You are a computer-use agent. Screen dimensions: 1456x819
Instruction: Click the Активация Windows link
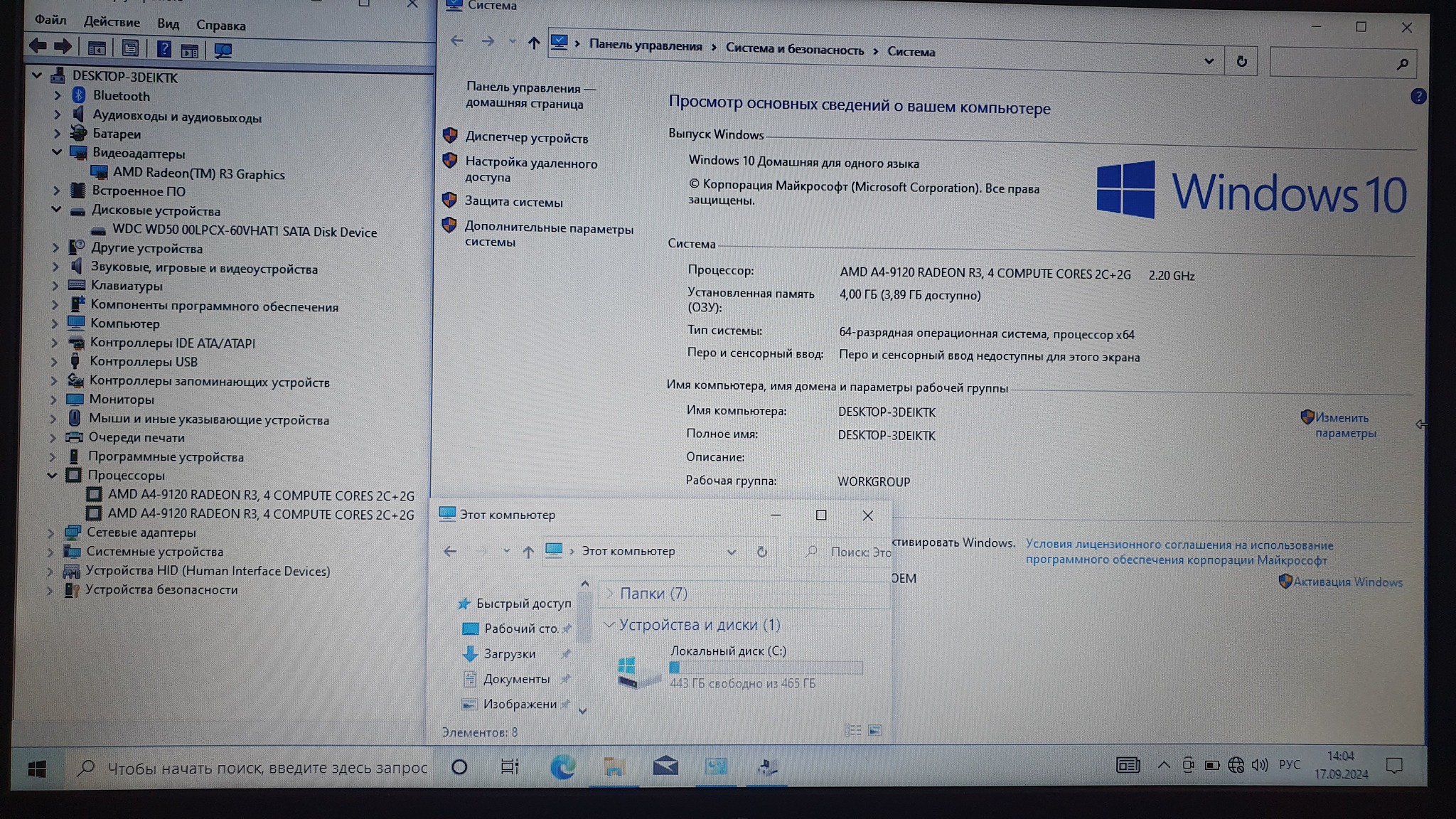(1347, 582)
